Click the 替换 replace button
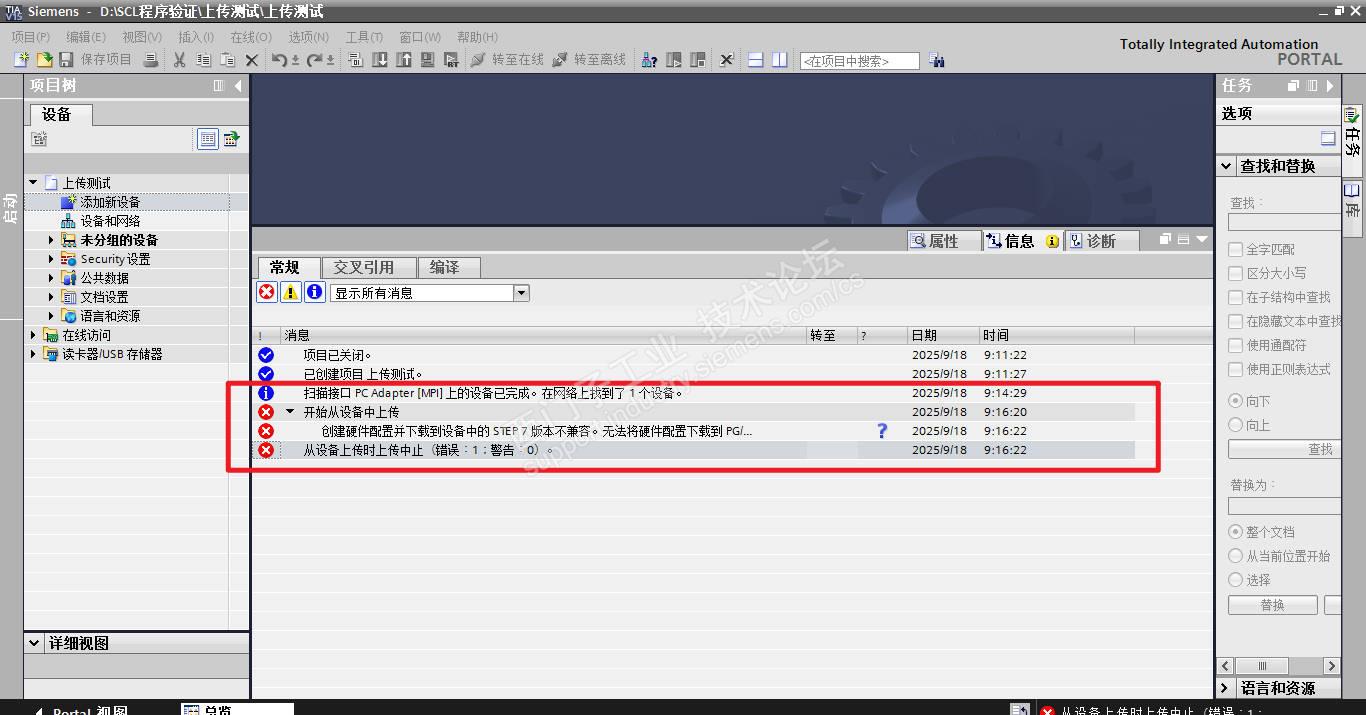 coord(1273,605)
